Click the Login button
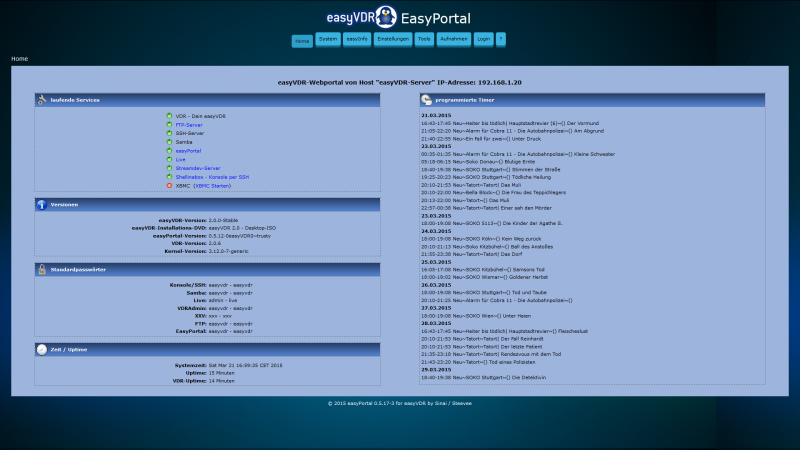800x450 pixels. click(484, 40)
